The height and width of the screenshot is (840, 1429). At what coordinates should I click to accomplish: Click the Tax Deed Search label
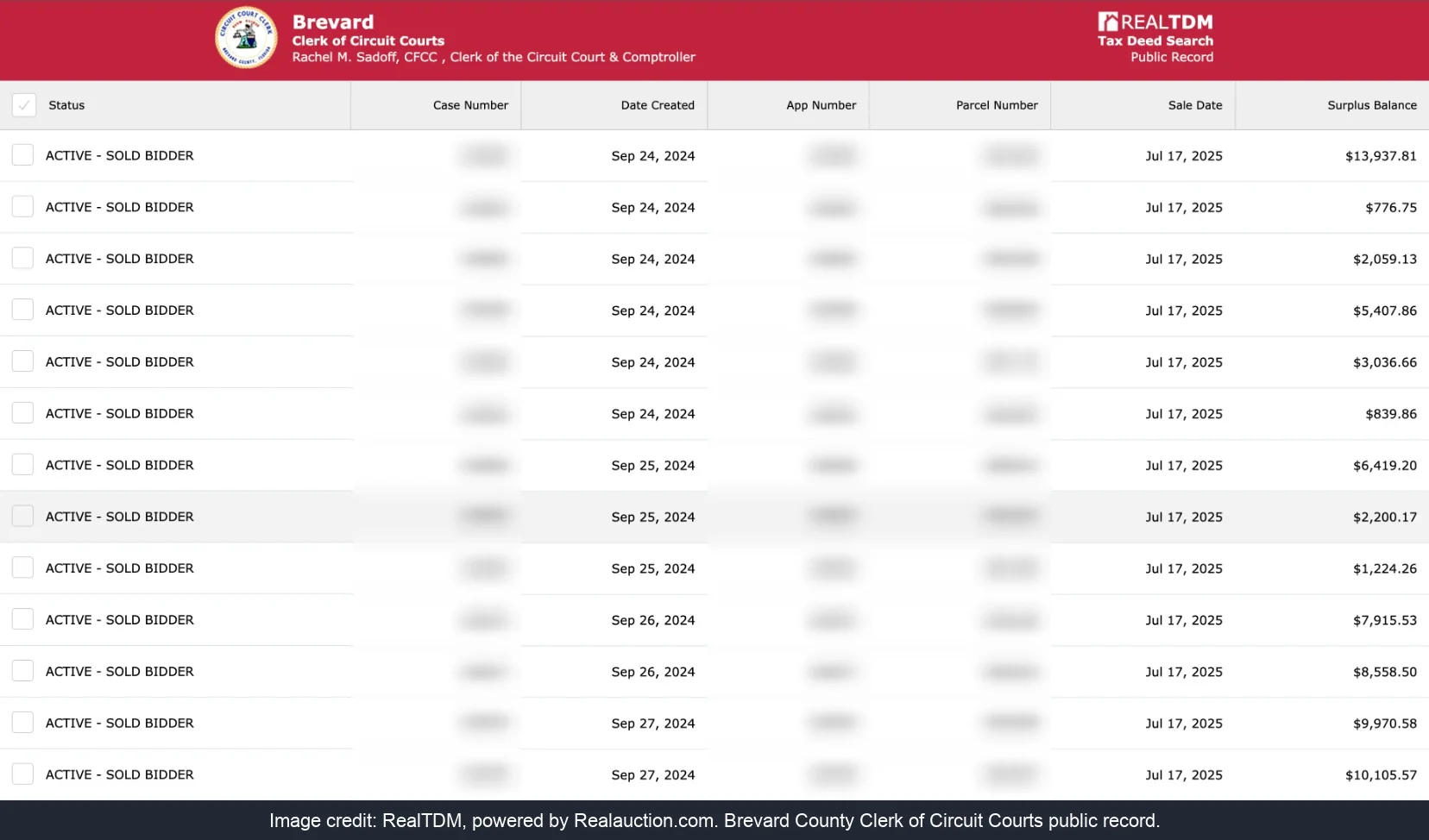(x=1155, y=41)
